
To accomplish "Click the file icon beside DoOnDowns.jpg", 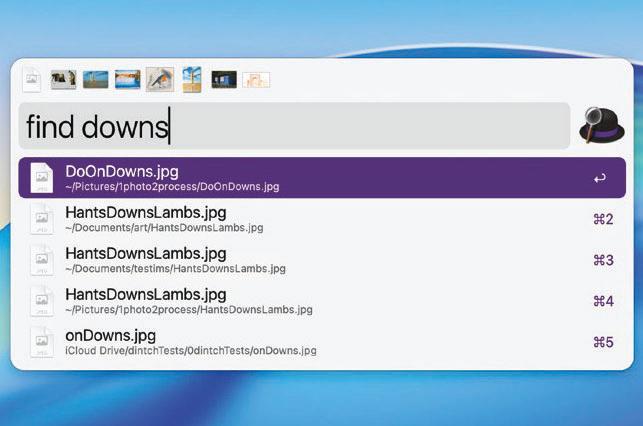I will [42, 178].
